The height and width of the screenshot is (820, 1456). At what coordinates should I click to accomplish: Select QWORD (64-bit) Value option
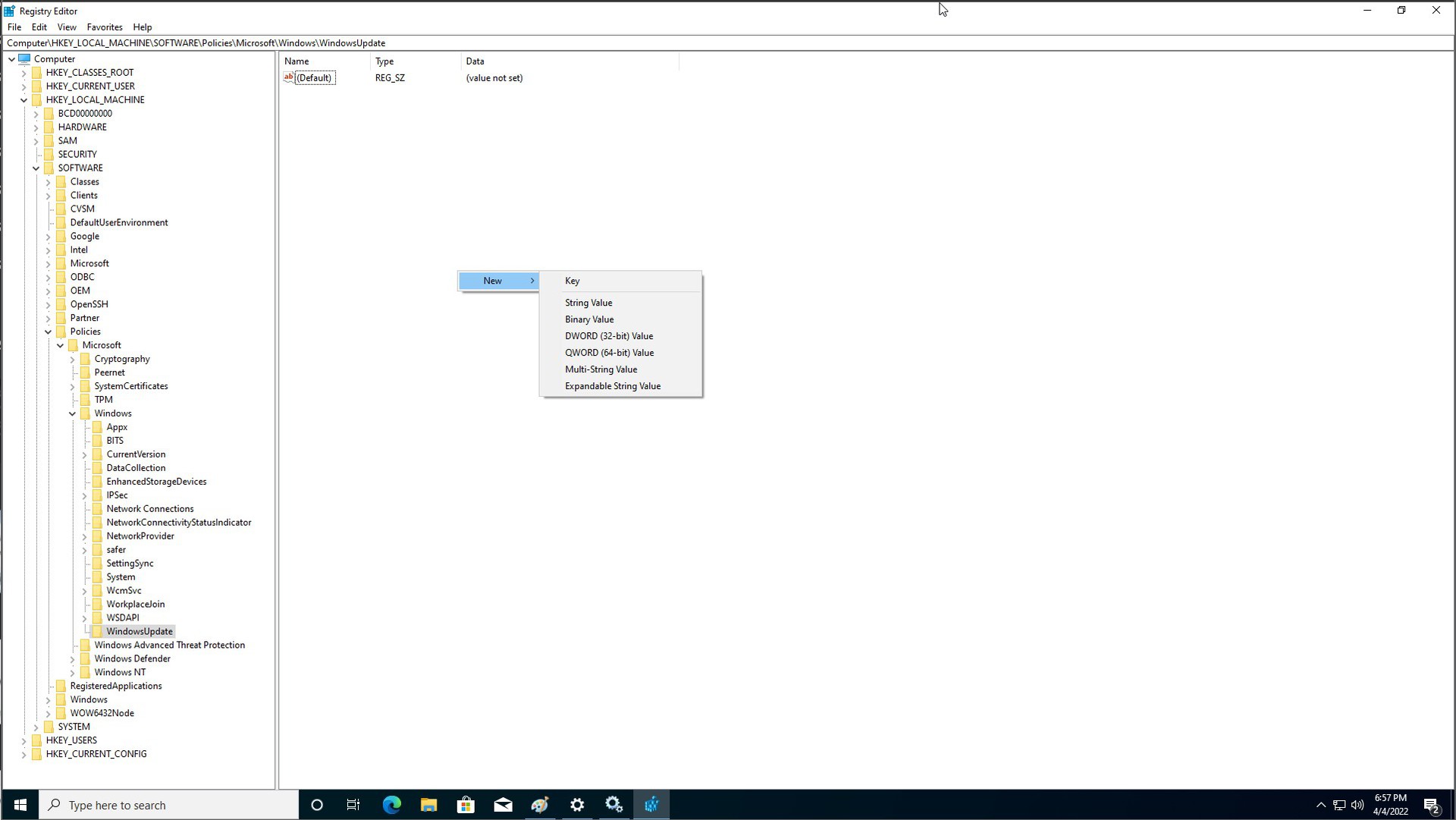610,352
